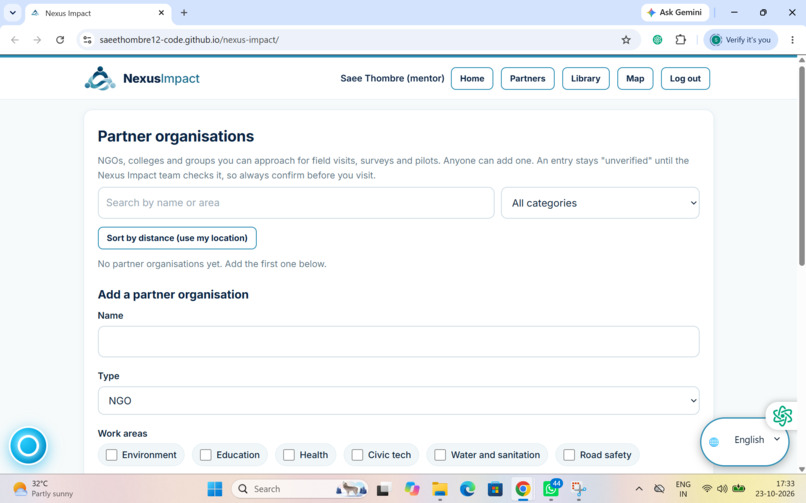This screenshot has width=806, height=503.
Task: Open the Partners page
Action: coord(527,79)
